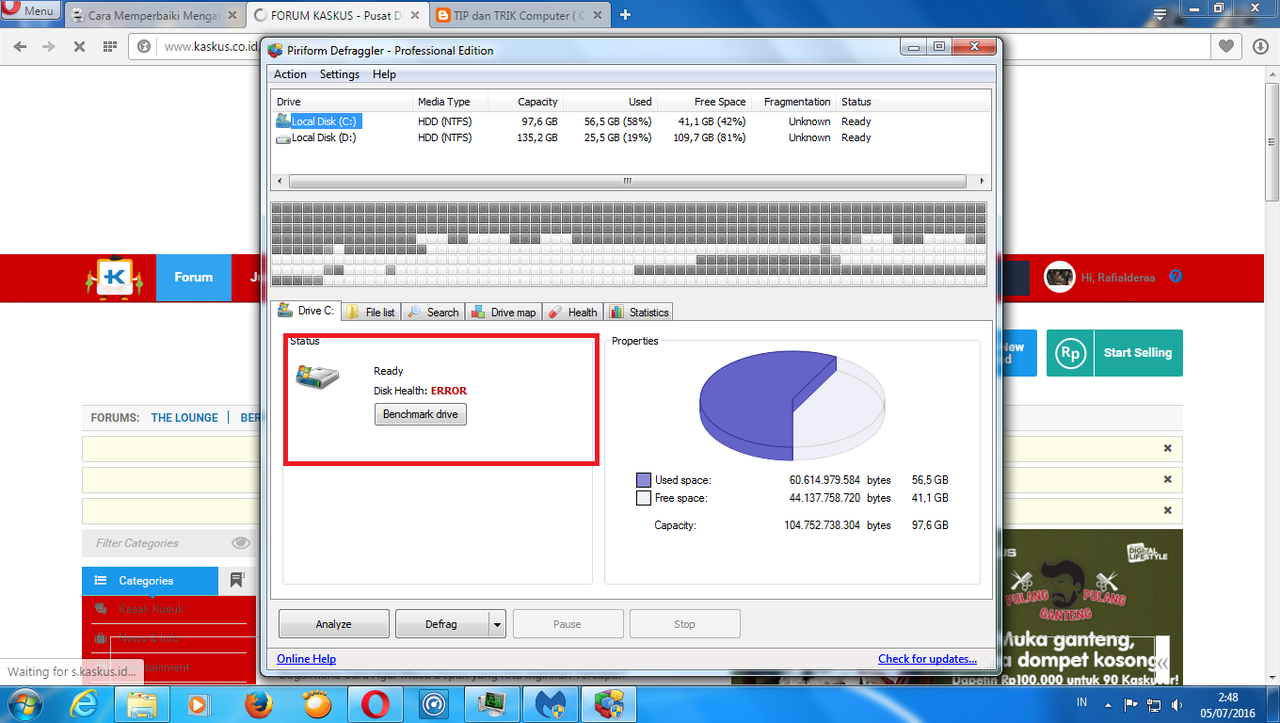The width and height of the screenshot is (1280, 723).
Task: Go forward in Opera browser
Action: coord(48,46)
